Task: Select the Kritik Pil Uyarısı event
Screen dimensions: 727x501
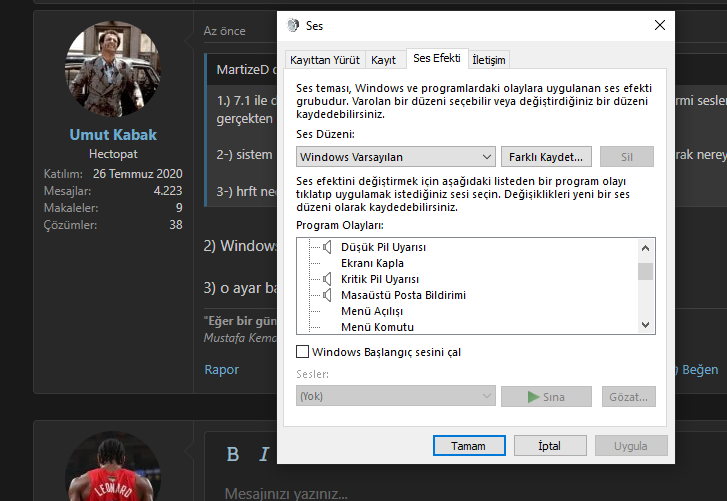Action: (380, 279)
